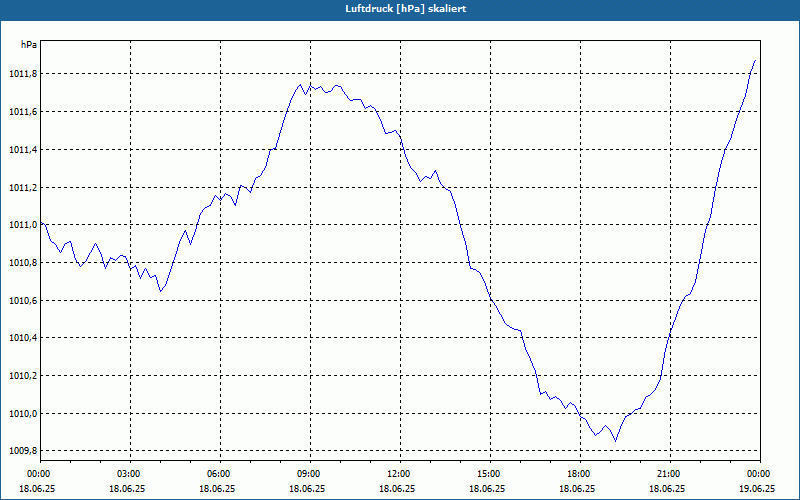Image resolution: width=800 pixels, height=500 pixels.
Task: Select the 1011,6 y-axis value
Action: pyautogui.click(x=23, y=112)
